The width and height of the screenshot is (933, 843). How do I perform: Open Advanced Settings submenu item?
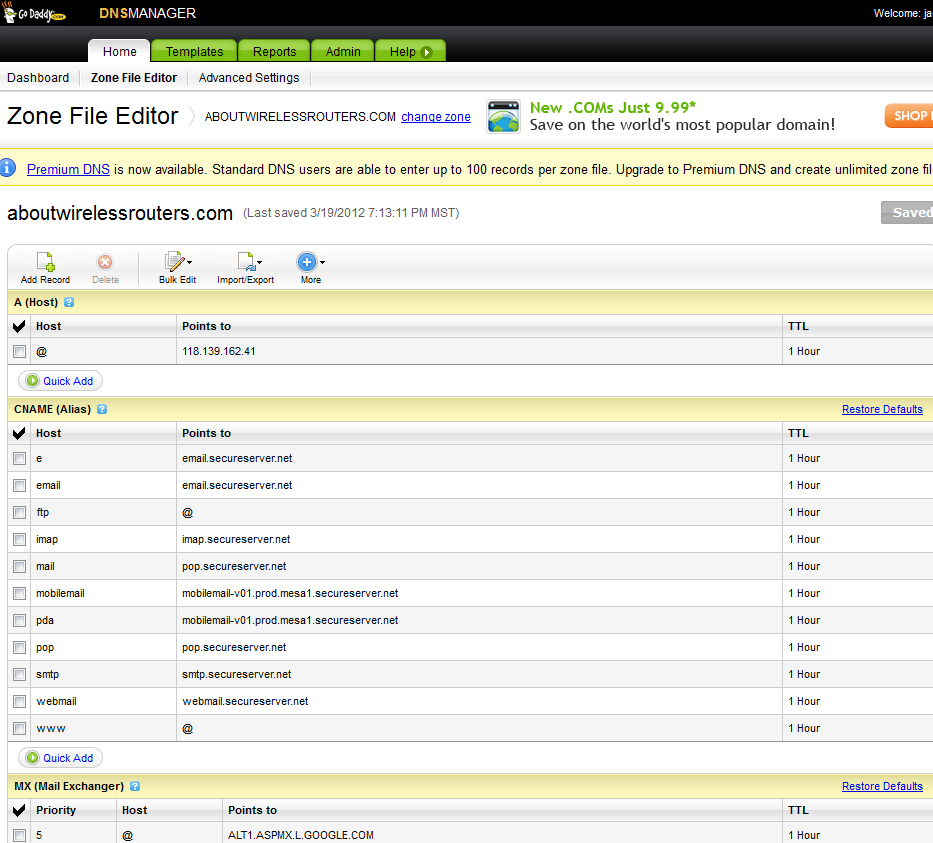tap(249, 78)
